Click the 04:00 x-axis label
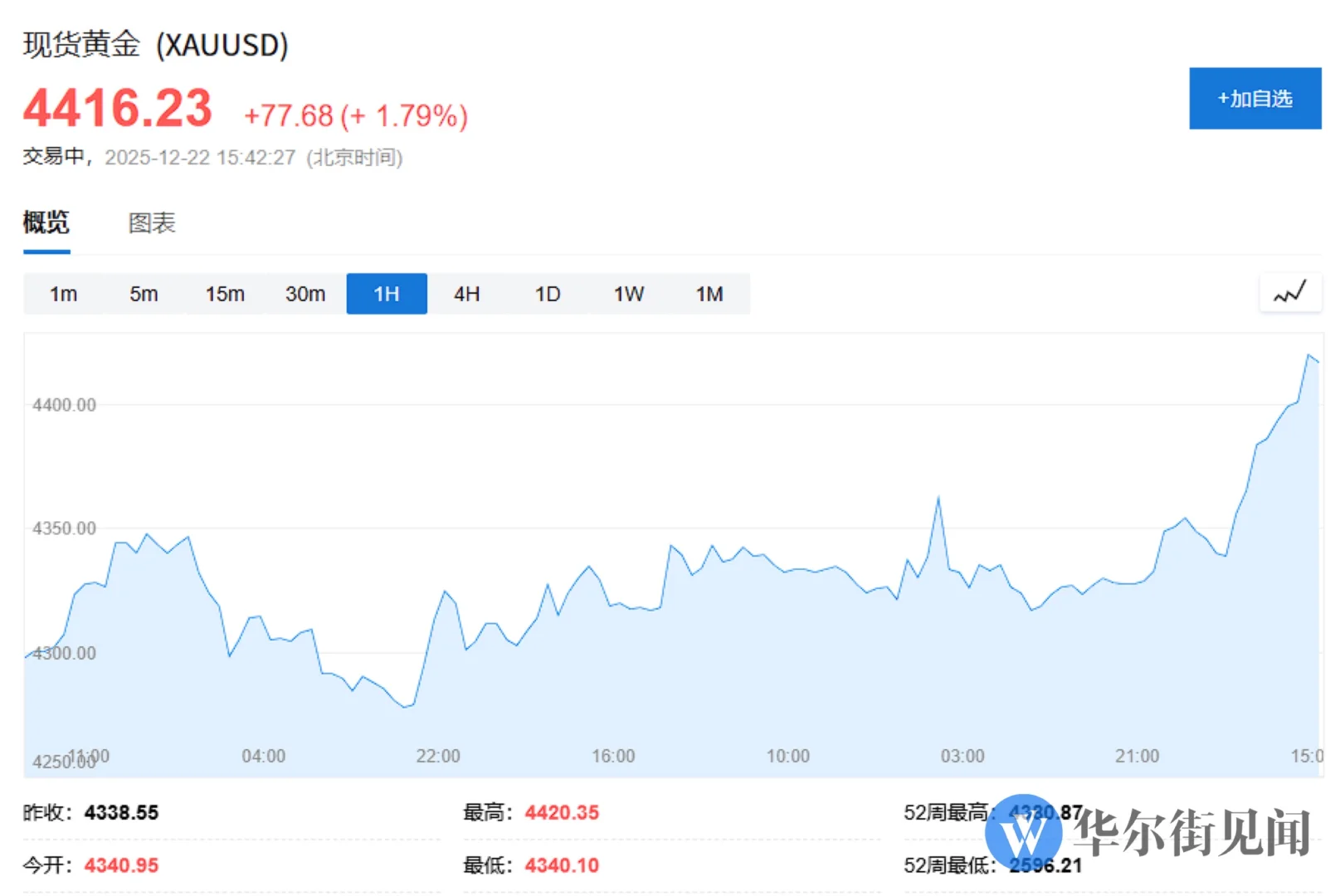Image resolution: width=1335 pixels, height=896 pixels. [264, 756]
